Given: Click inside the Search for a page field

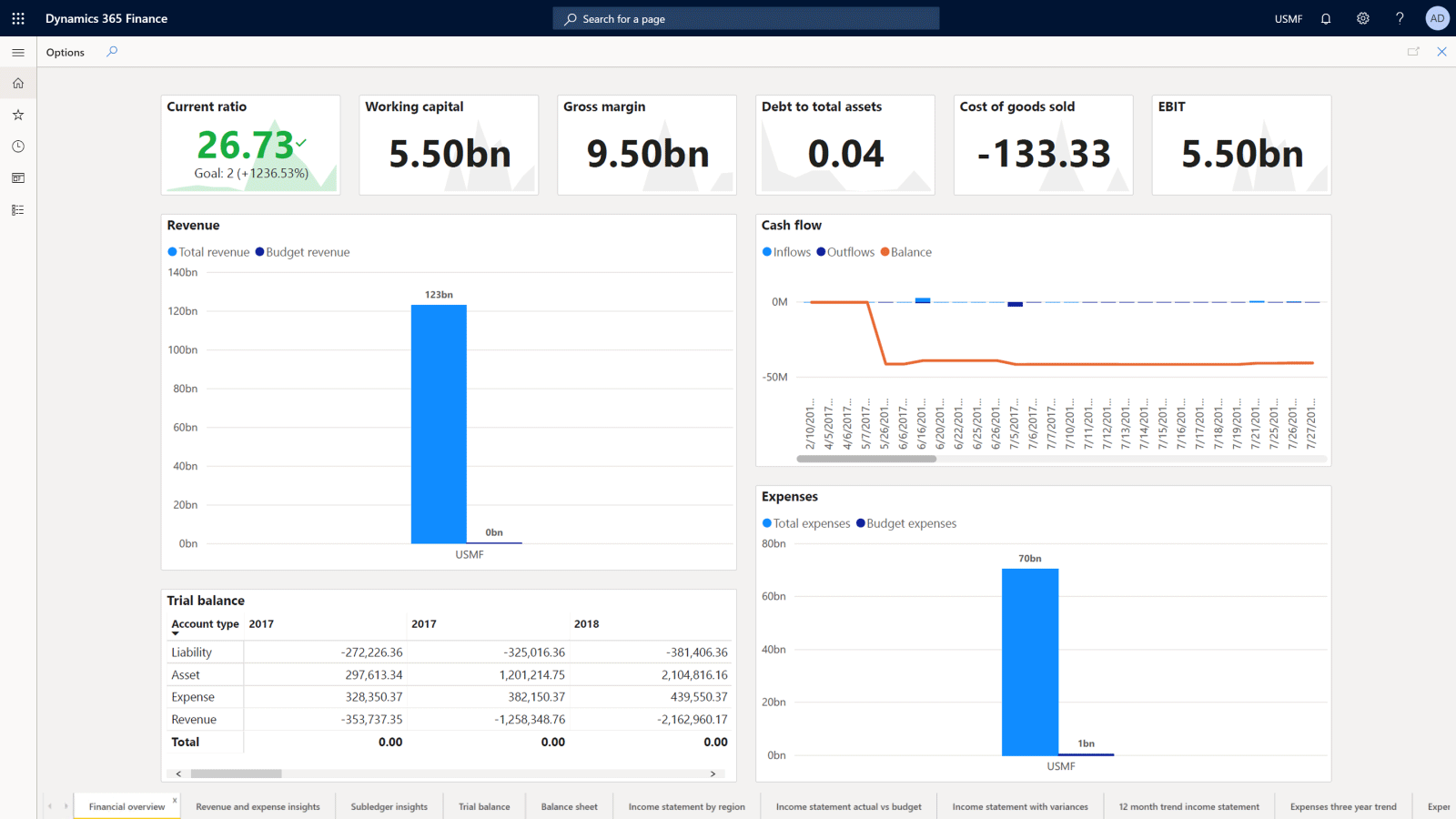Looking at the screenshot, I should click(746, 18).
